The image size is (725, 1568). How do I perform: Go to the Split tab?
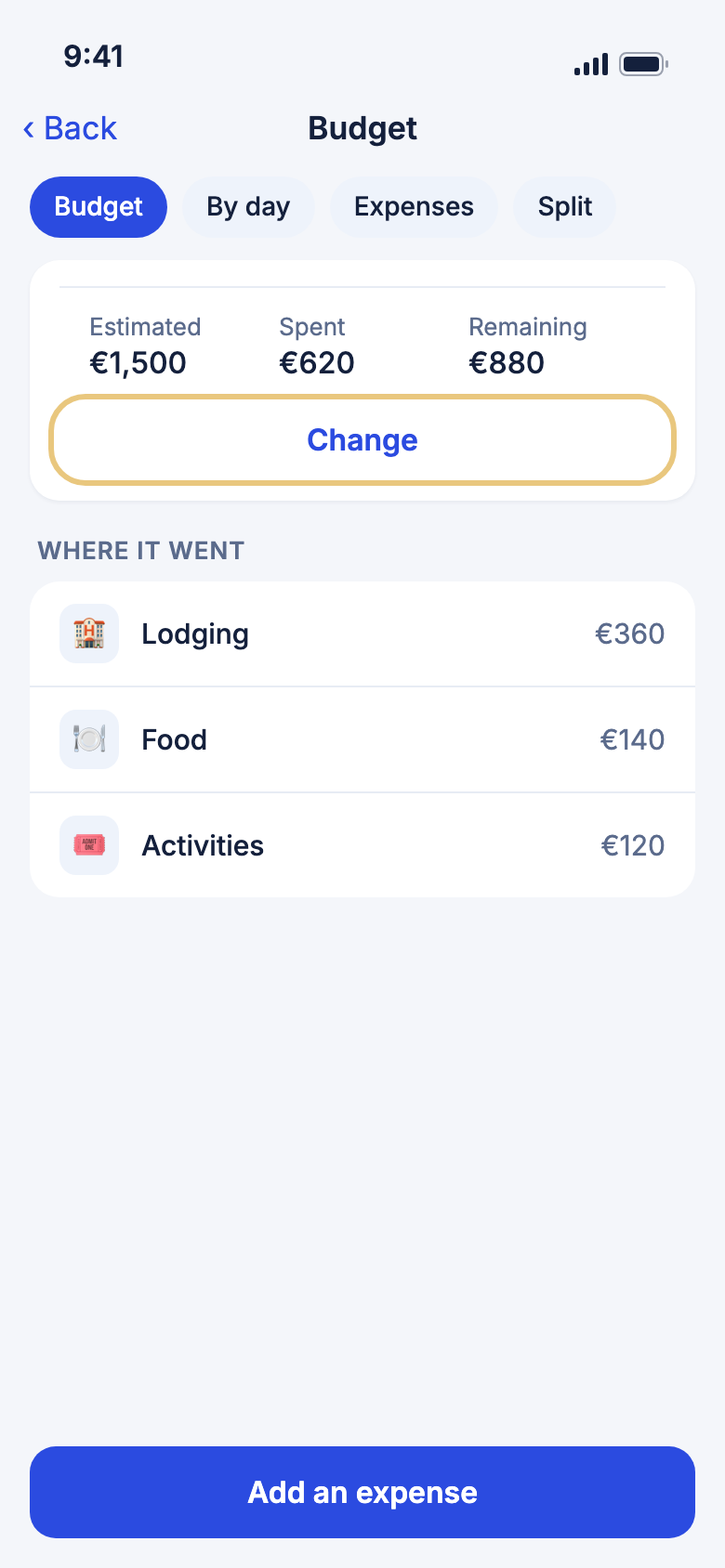tap(565, 207)
